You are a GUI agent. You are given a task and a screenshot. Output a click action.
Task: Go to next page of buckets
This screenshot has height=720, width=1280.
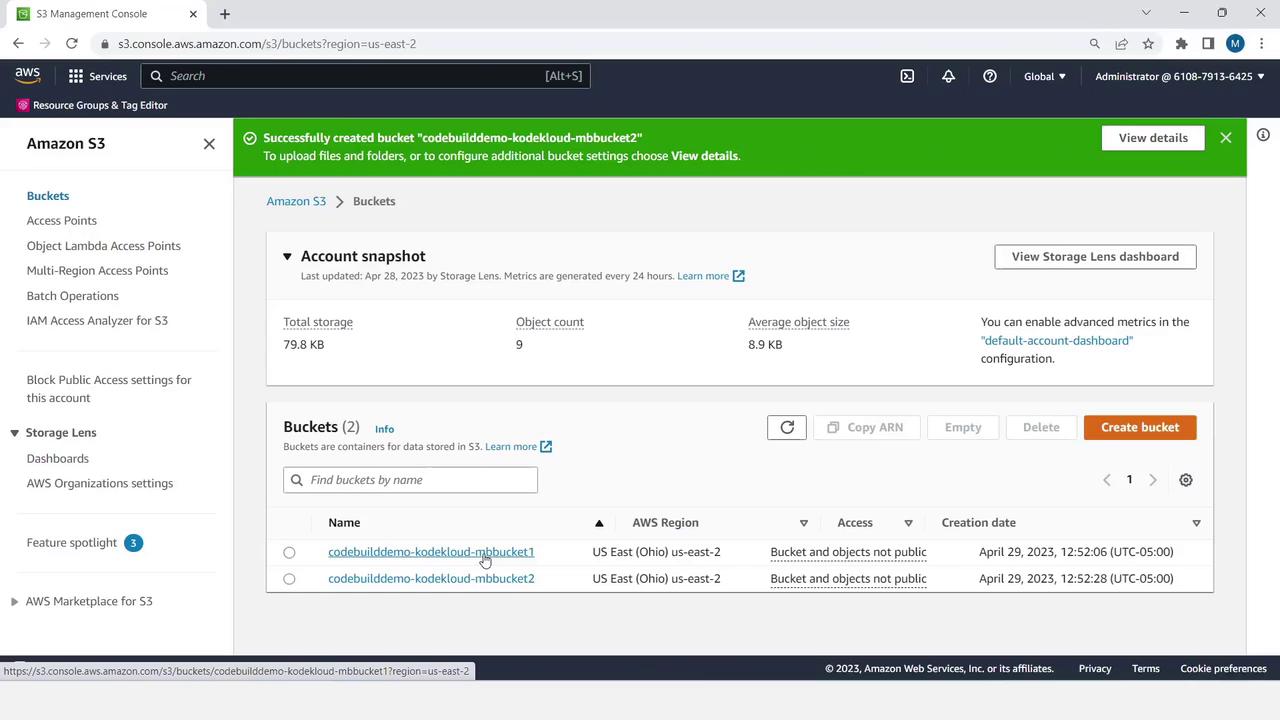1153,480
